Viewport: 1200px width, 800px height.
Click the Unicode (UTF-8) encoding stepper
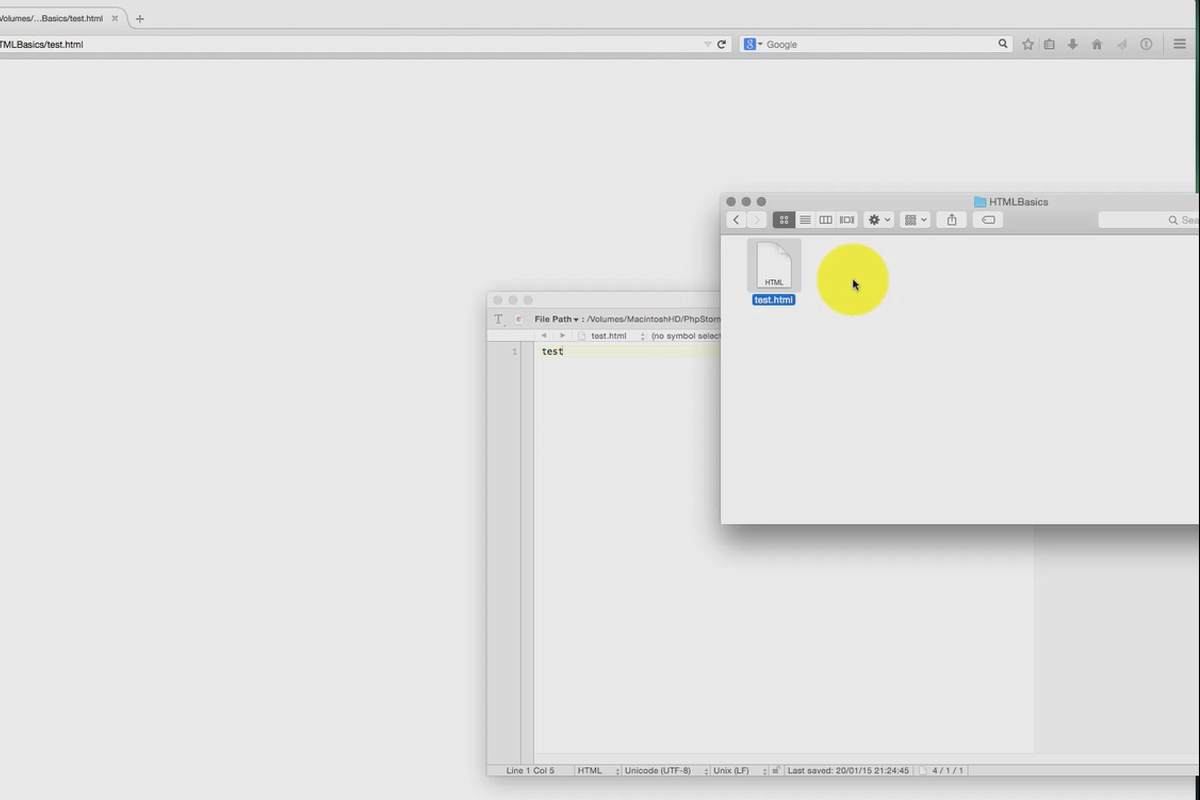pyautogui.click(x=705, y=770)
